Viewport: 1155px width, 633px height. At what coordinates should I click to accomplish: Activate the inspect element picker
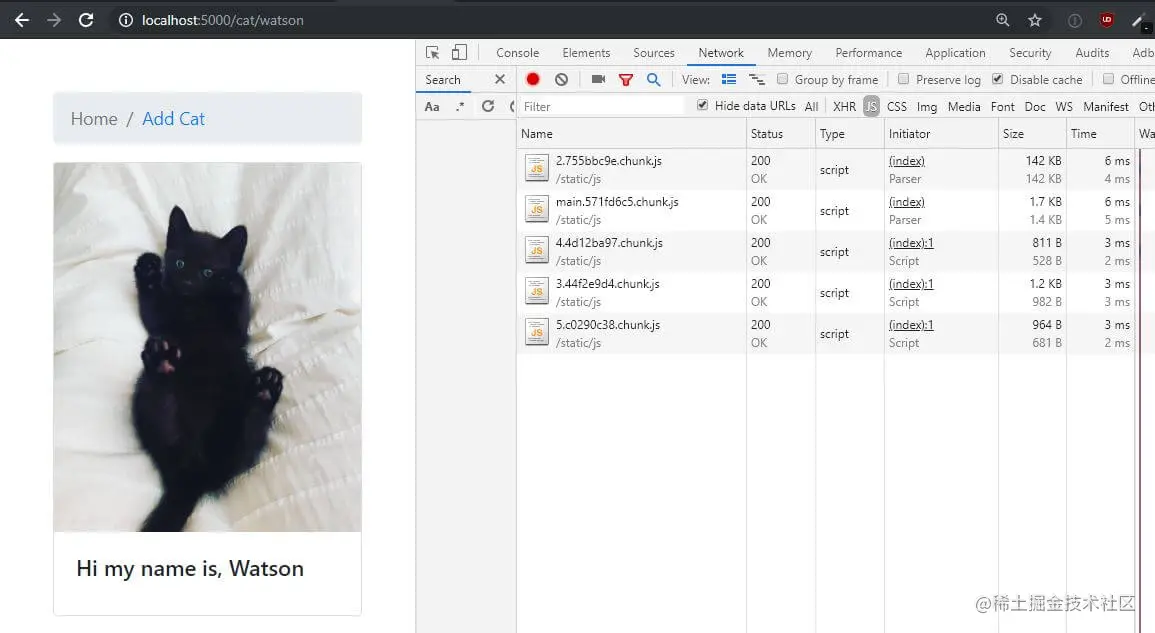pos(432,52)
